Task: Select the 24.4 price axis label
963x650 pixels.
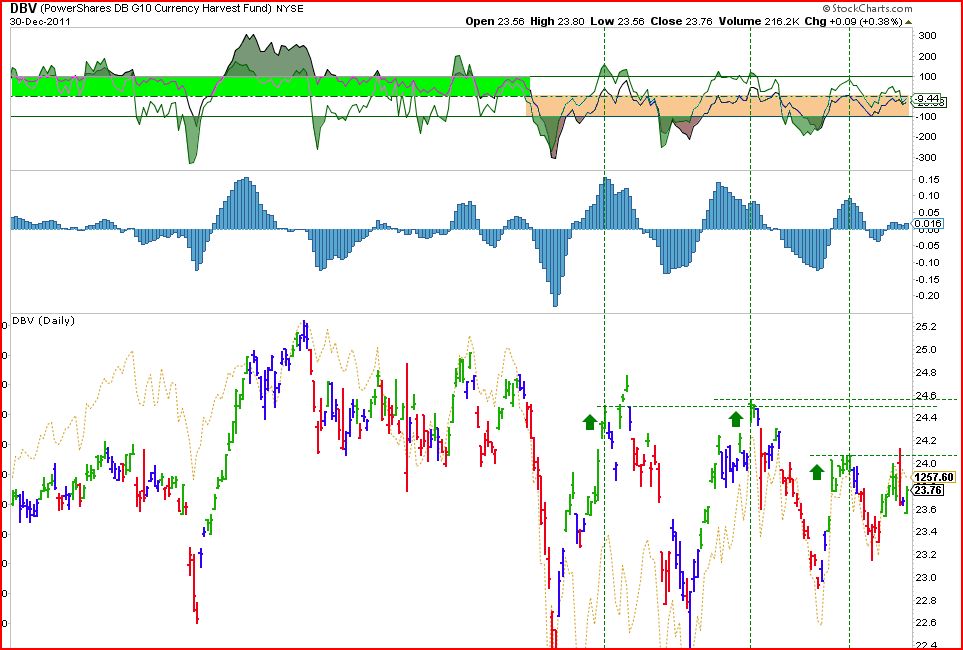Action: click(927, 418)
